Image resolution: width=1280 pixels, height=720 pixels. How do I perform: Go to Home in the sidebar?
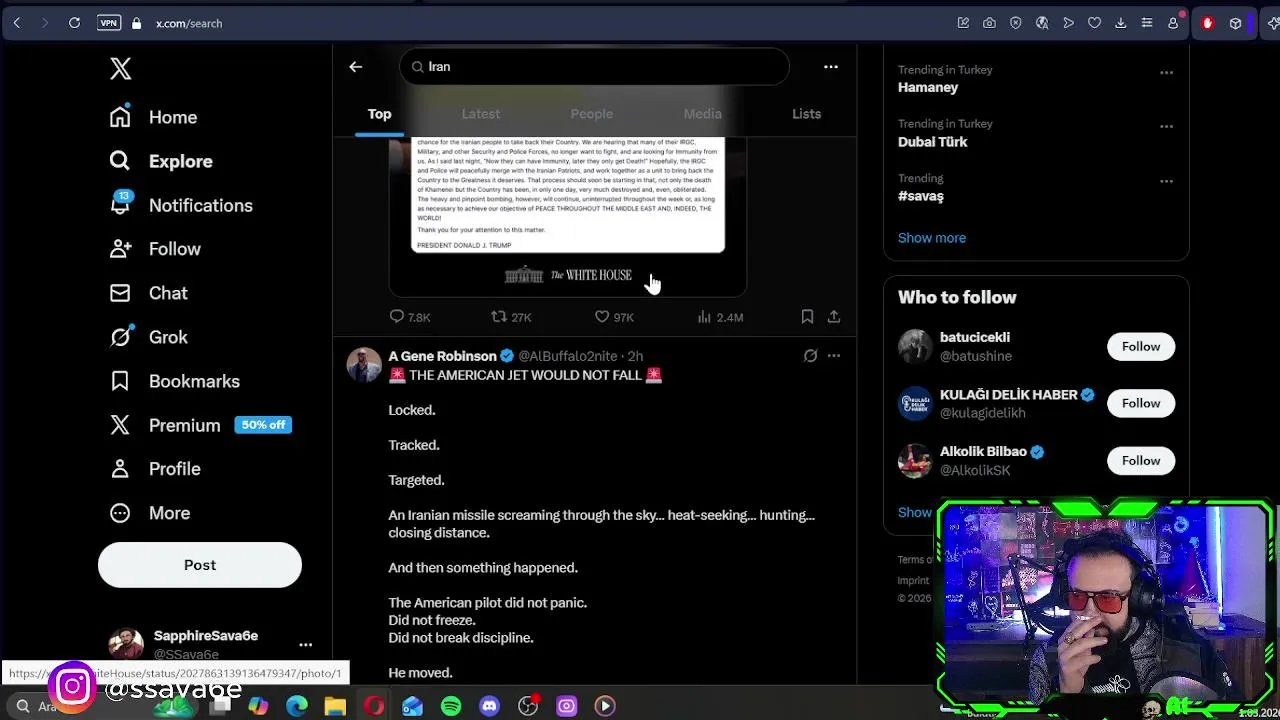pyautogui.click(x=153, y=117)
